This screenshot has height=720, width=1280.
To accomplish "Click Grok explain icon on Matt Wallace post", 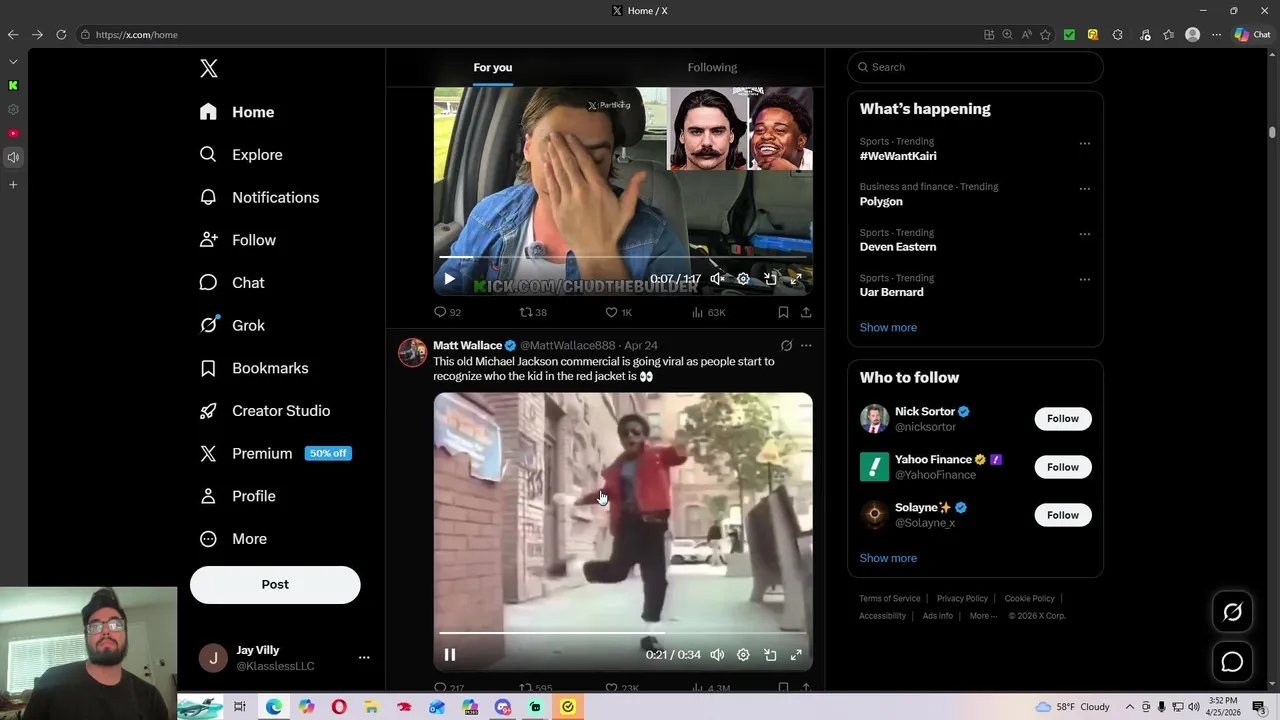I will [786, 346].
